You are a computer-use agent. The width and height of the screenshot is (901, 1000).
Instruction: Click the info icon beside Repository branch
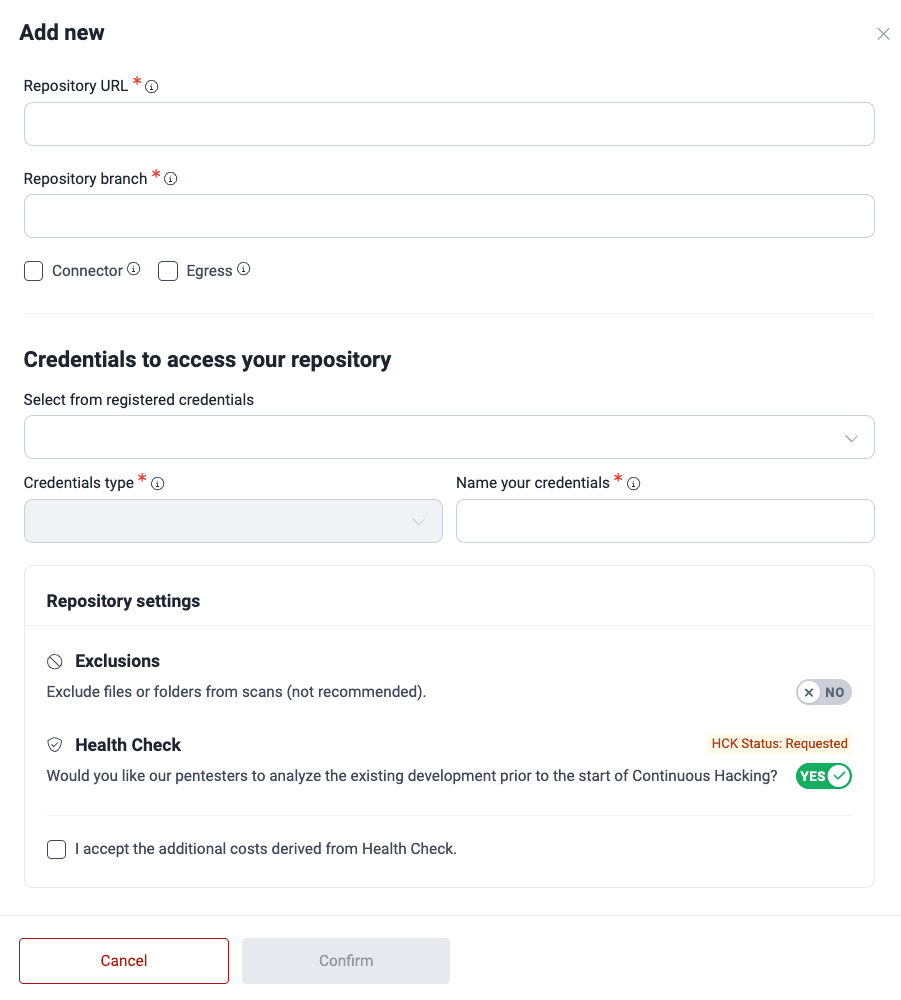170,178
